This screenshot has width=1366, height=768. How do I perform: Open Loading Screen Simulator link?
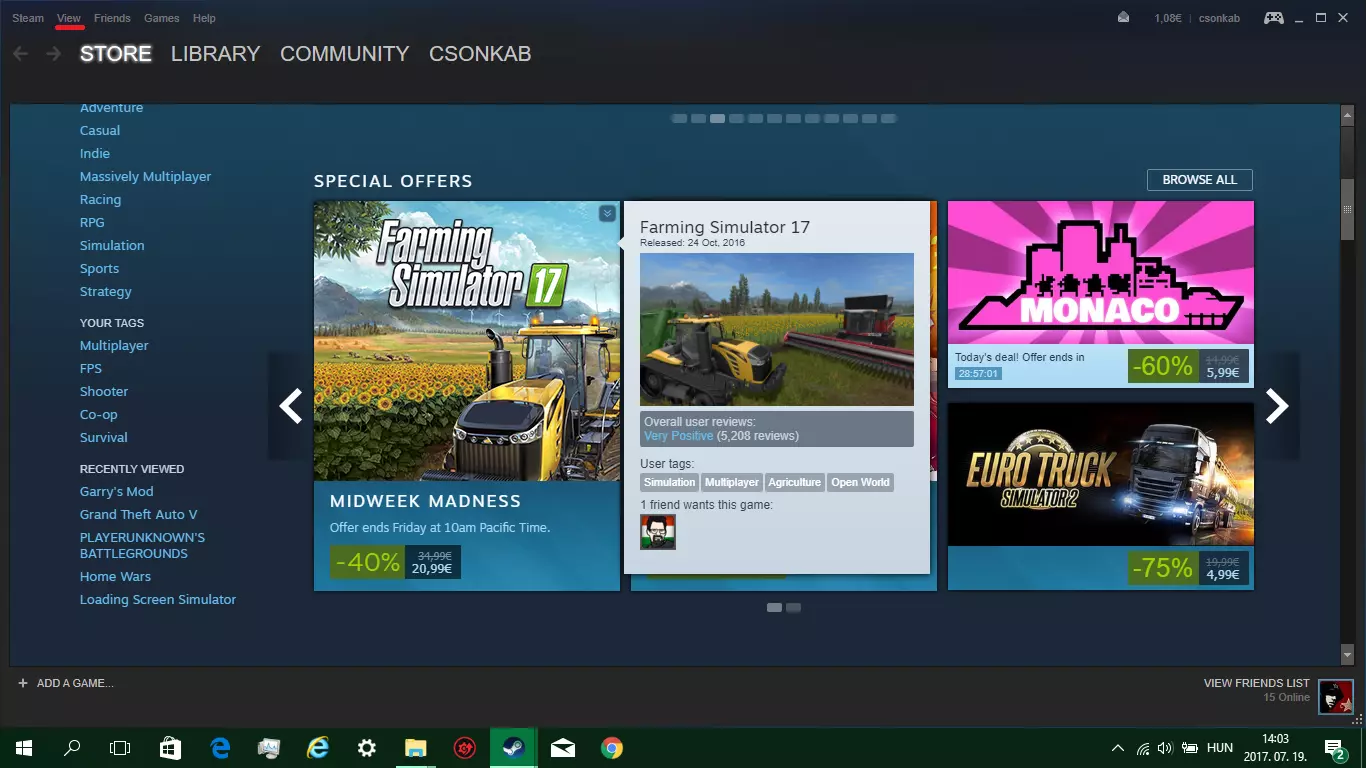[x=158, y=599]
